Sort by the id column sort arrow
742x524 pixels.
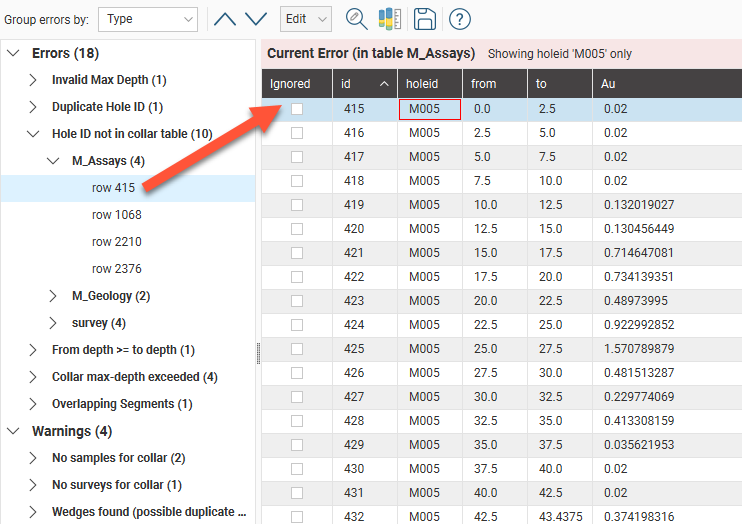click(x=385, y=84)
